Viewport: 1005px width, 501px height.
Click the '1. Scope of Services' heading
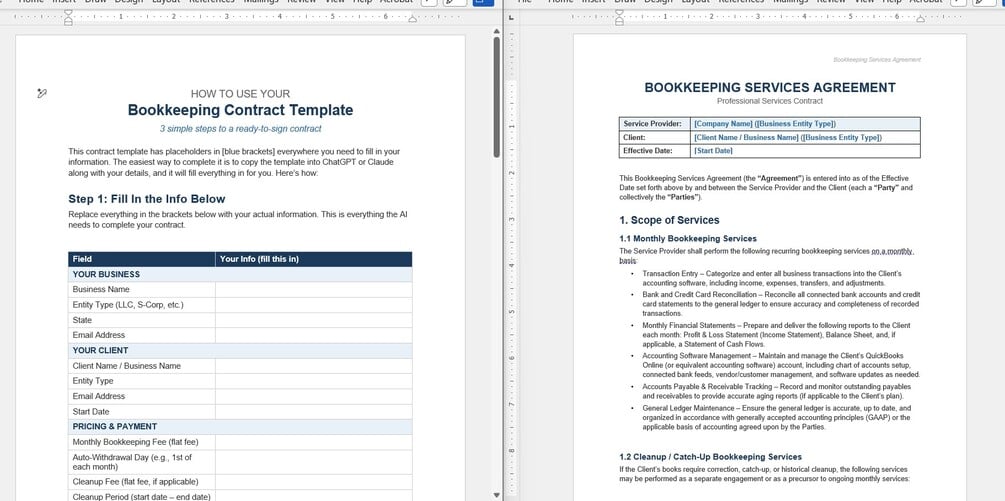[669, 220]
